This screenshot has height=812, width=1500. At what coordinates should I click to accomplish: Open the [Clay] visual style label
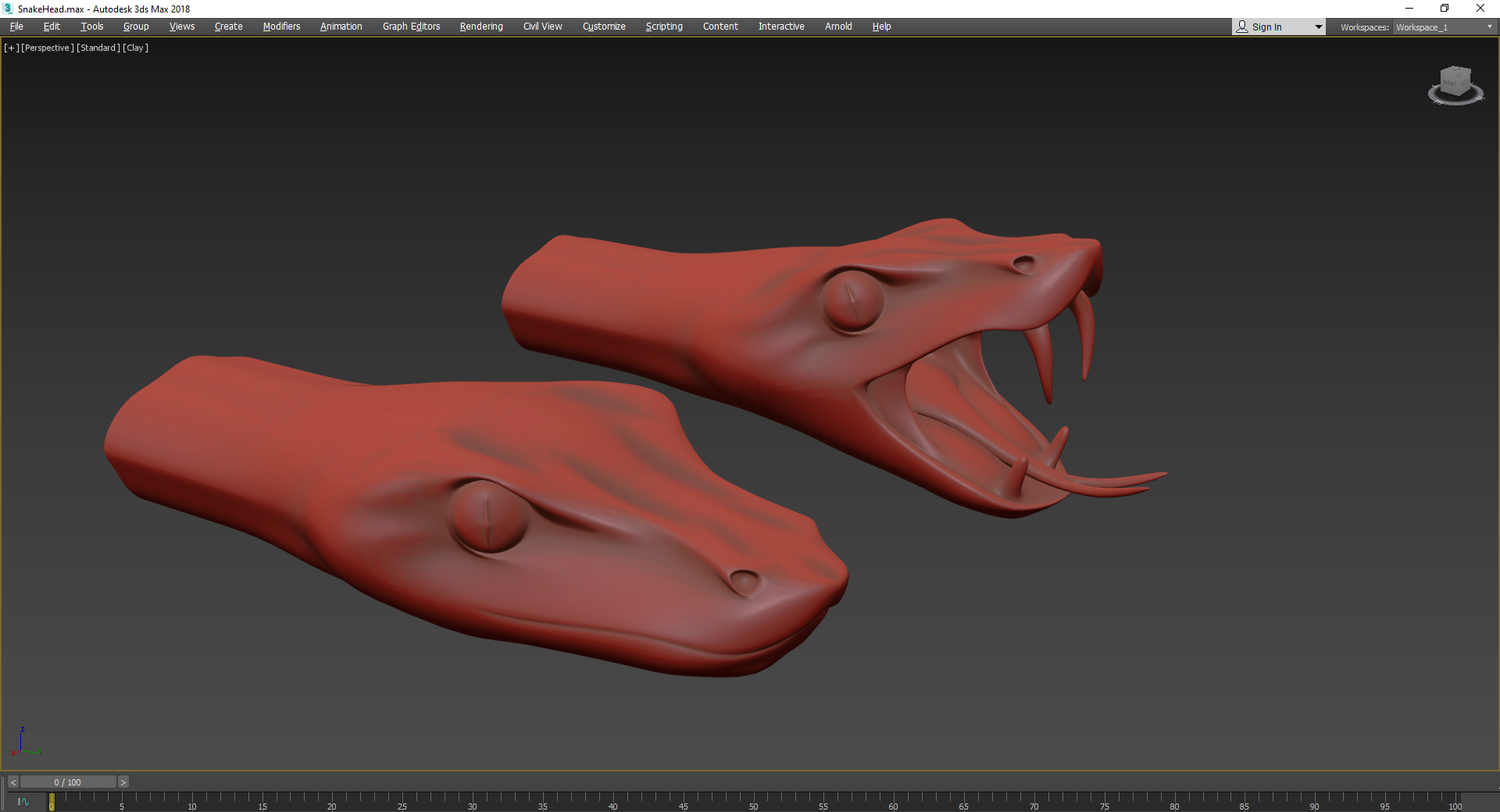coord(135,48)
